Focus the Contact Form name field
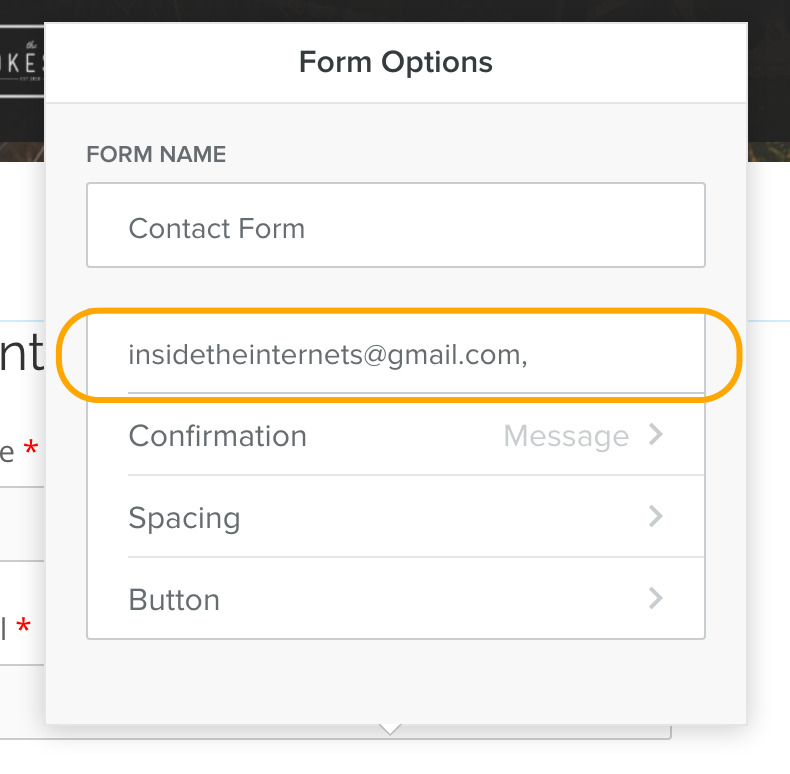Image resolution: width=790 pixels, height=774 pixels. point(396,225)
